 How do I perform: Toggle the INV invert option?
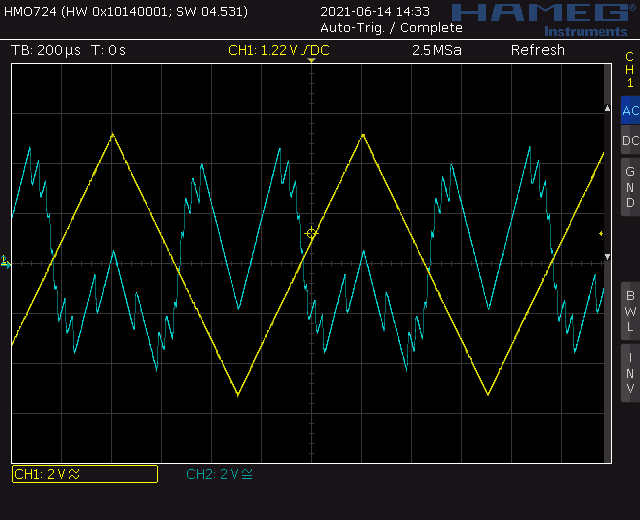pos(629,373)
